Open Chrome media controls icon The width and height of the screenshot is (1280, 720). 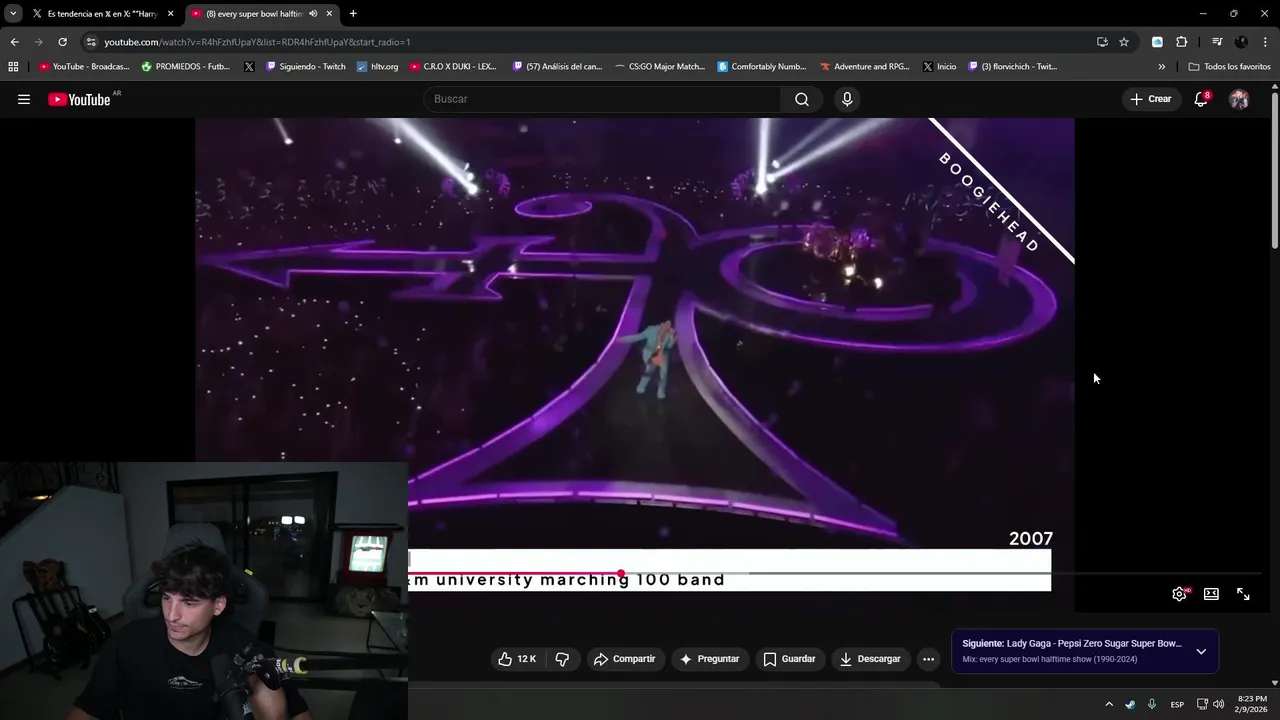coord(1217,42)
